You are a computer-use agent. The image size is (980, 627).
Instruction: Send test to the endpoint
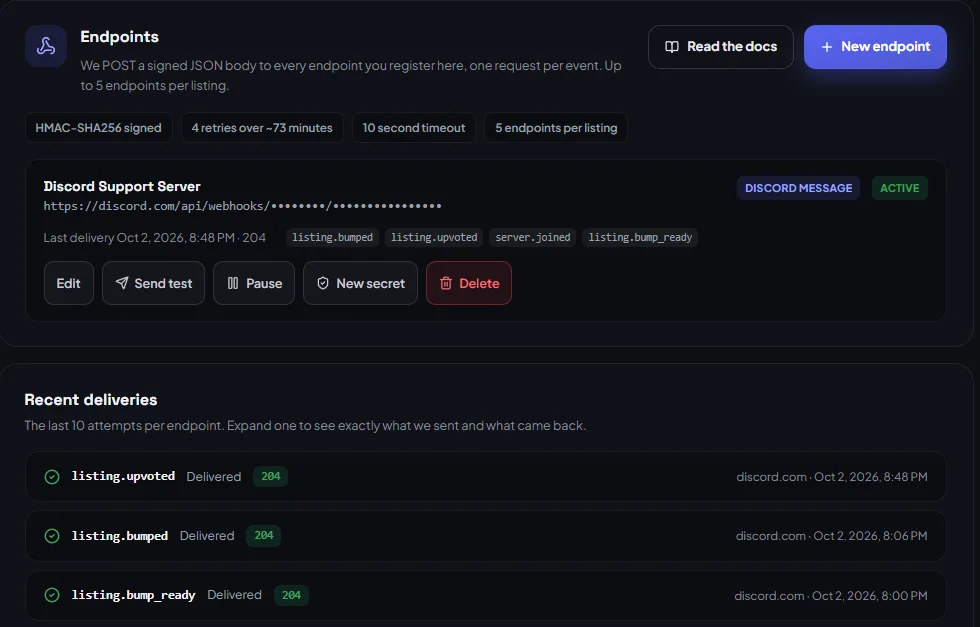[153, 283]
